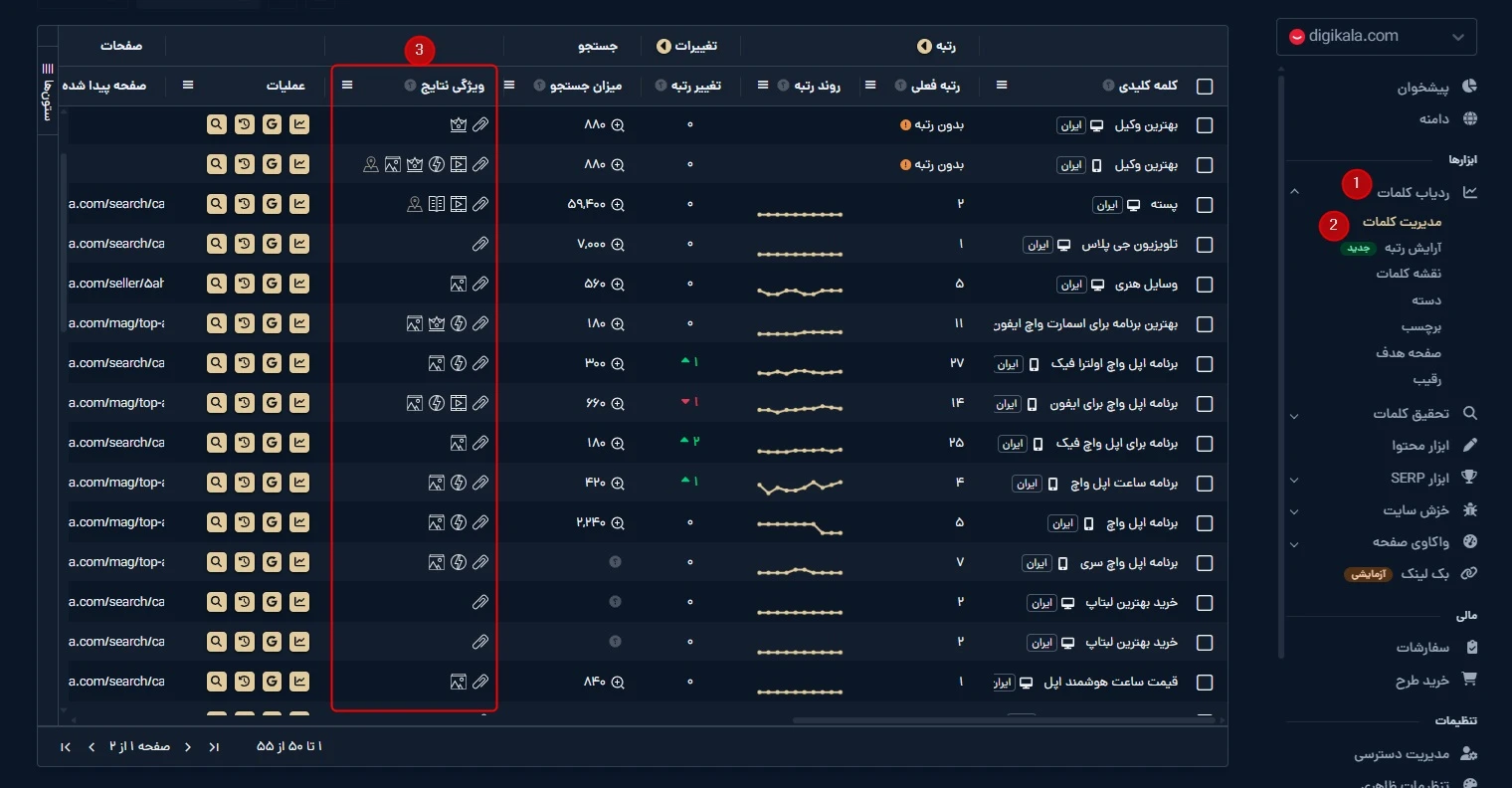Click image feature icon in وسایل هنری row
The width and height of the screenshot is (1512, 788).
tap(459, 284)
